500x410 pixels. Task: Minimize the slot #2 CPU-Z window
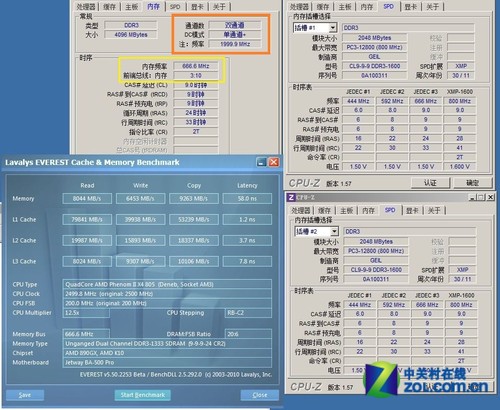pyautogui.click(x=472, y=197)
